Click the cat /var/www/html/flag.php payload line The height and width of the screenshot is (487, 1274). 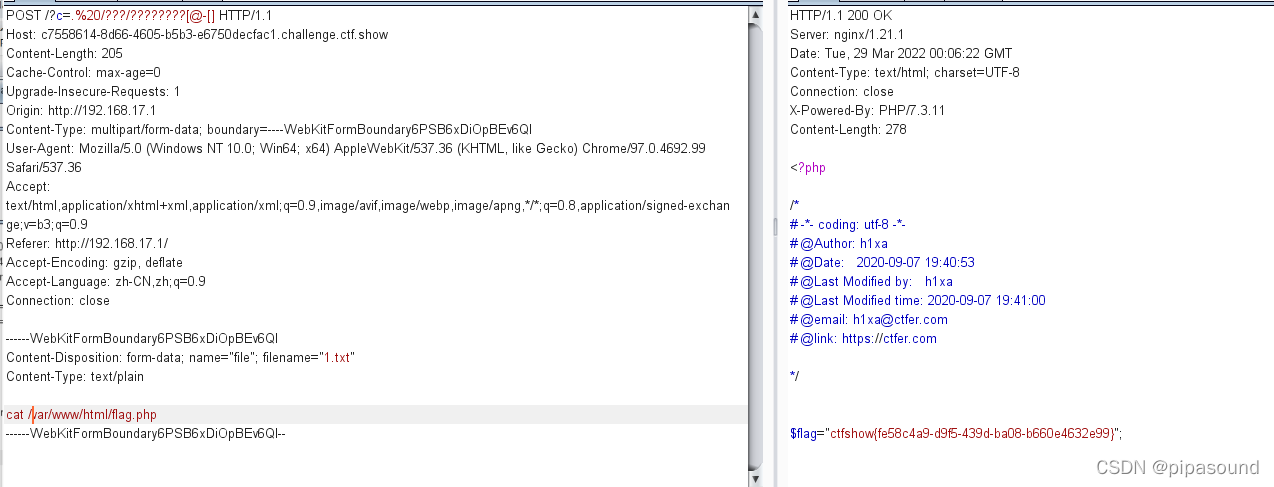pyautogui.click(x=81, y=415)
